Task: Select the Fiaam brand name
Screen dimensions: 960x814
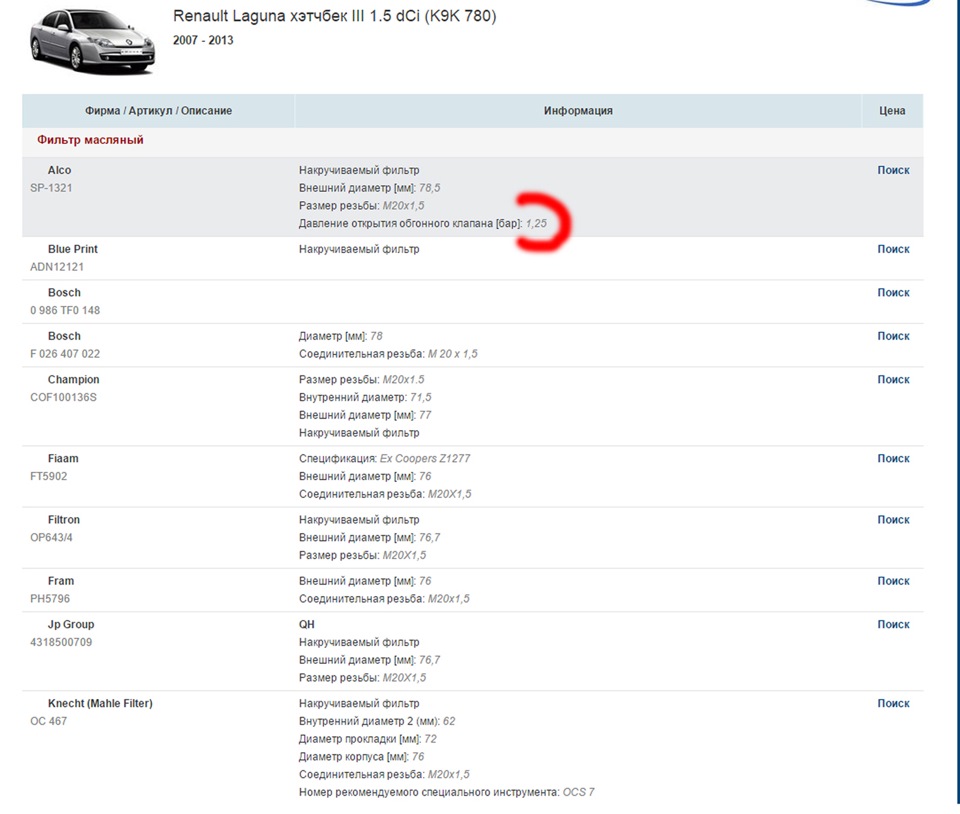Action: (x=63, y=458)
